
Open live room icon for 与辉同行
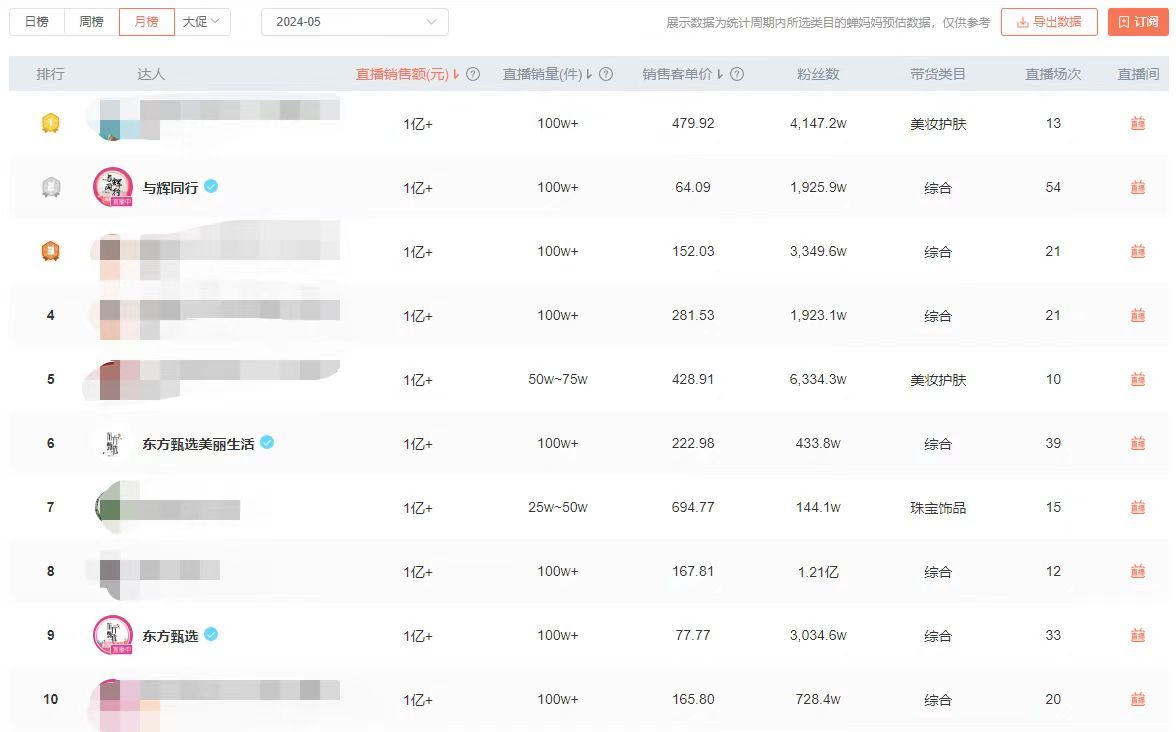pos(1137,187)
